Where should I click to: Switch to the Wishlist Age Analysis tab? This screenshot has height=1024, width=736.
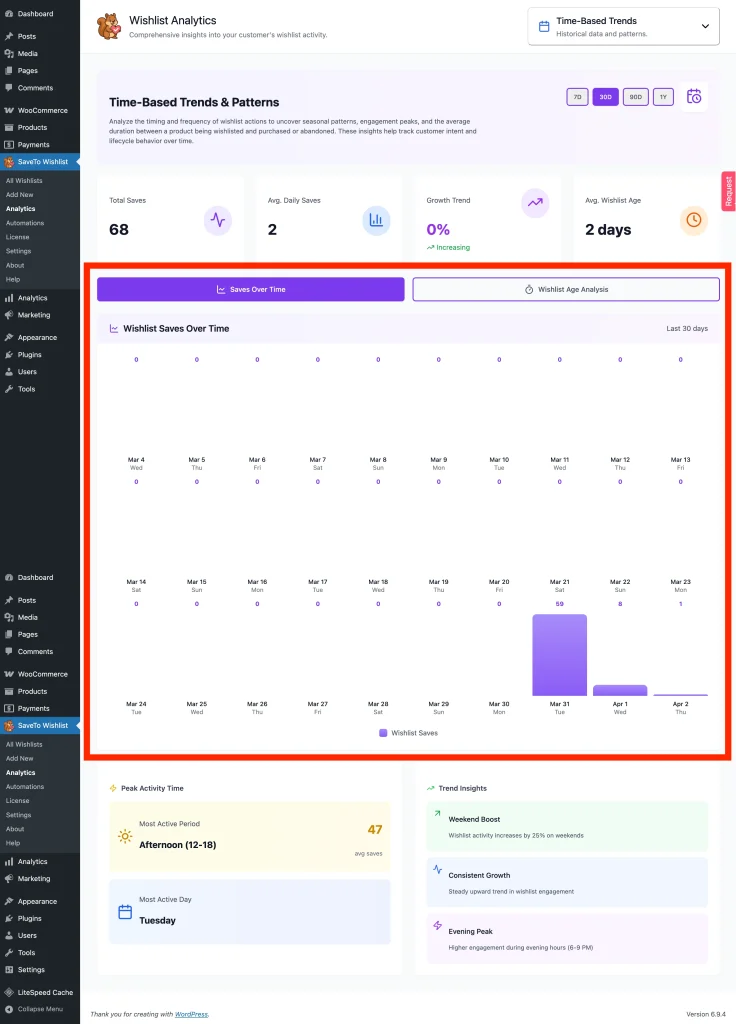(566, 289)
